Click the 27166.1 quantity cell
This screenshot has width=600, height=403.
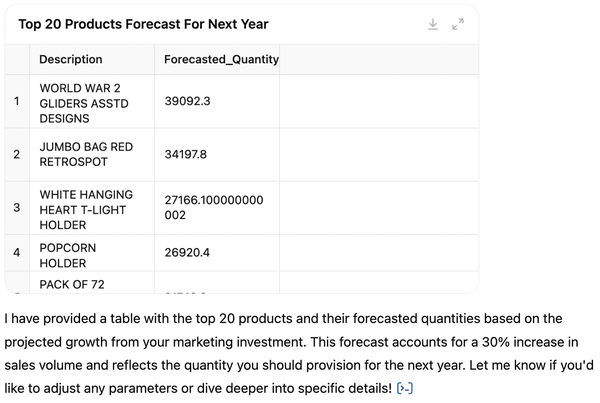coord(216,208)
